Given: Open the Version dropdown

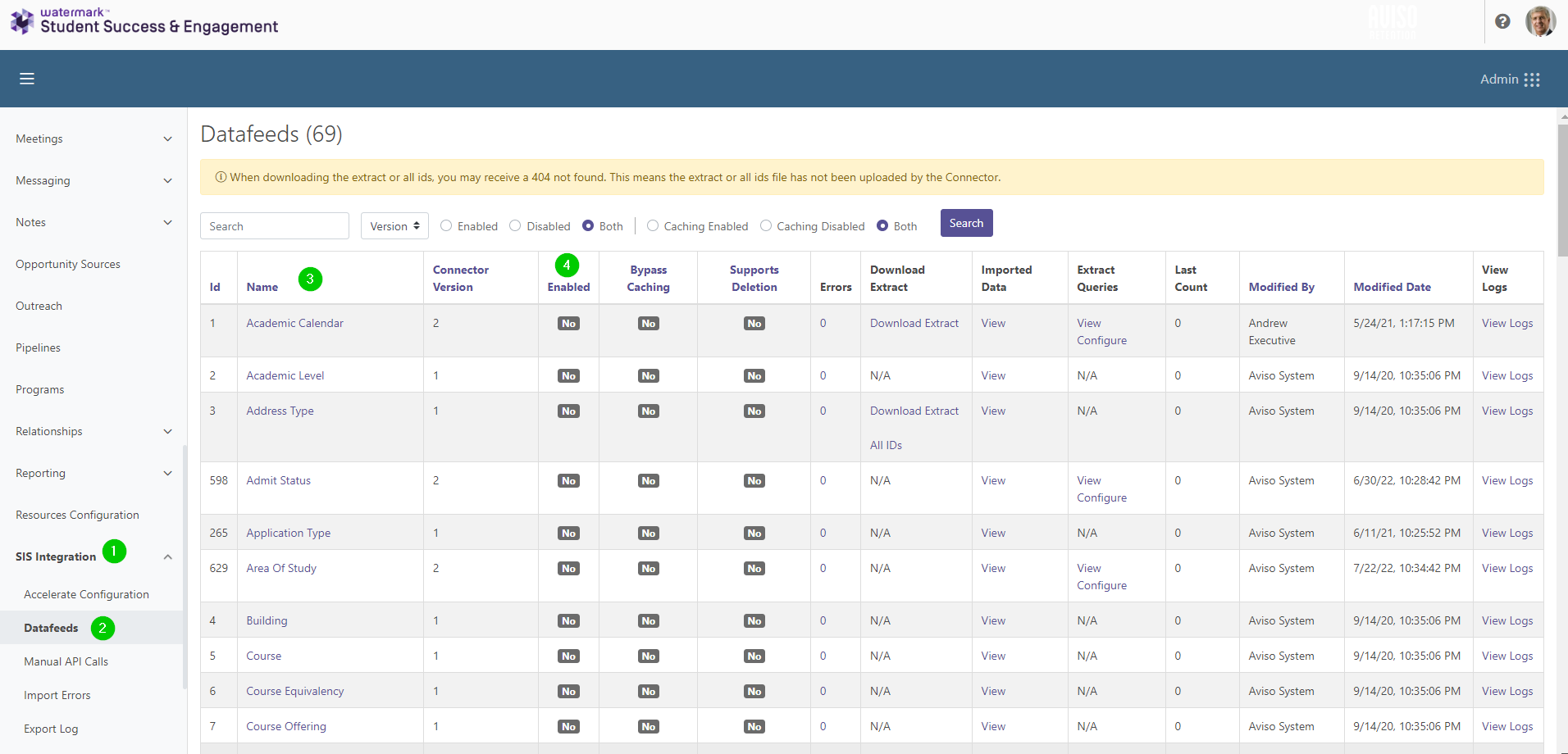Looking at the screenshot, I should coord(394,226).
